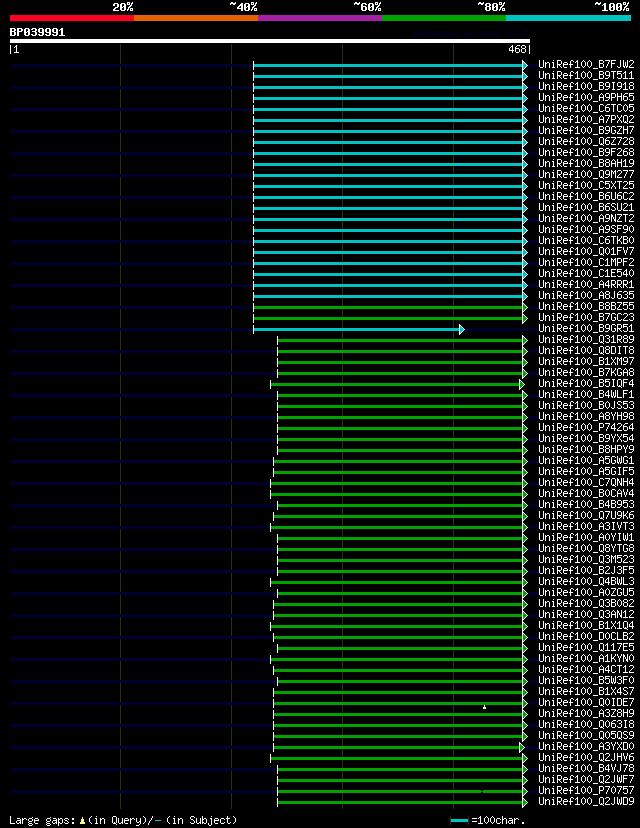Select the UniRef100_A3YXD0 label

click(x=586, y=747)
